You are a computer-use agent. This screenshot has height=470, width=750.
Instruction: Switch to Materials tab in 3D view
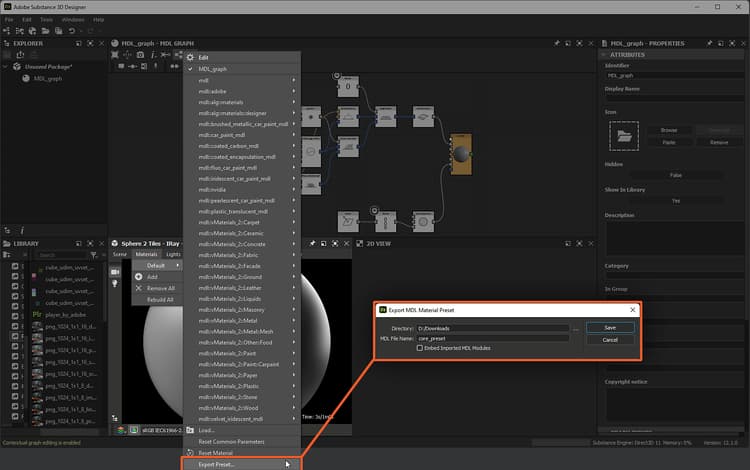(146, 254)
